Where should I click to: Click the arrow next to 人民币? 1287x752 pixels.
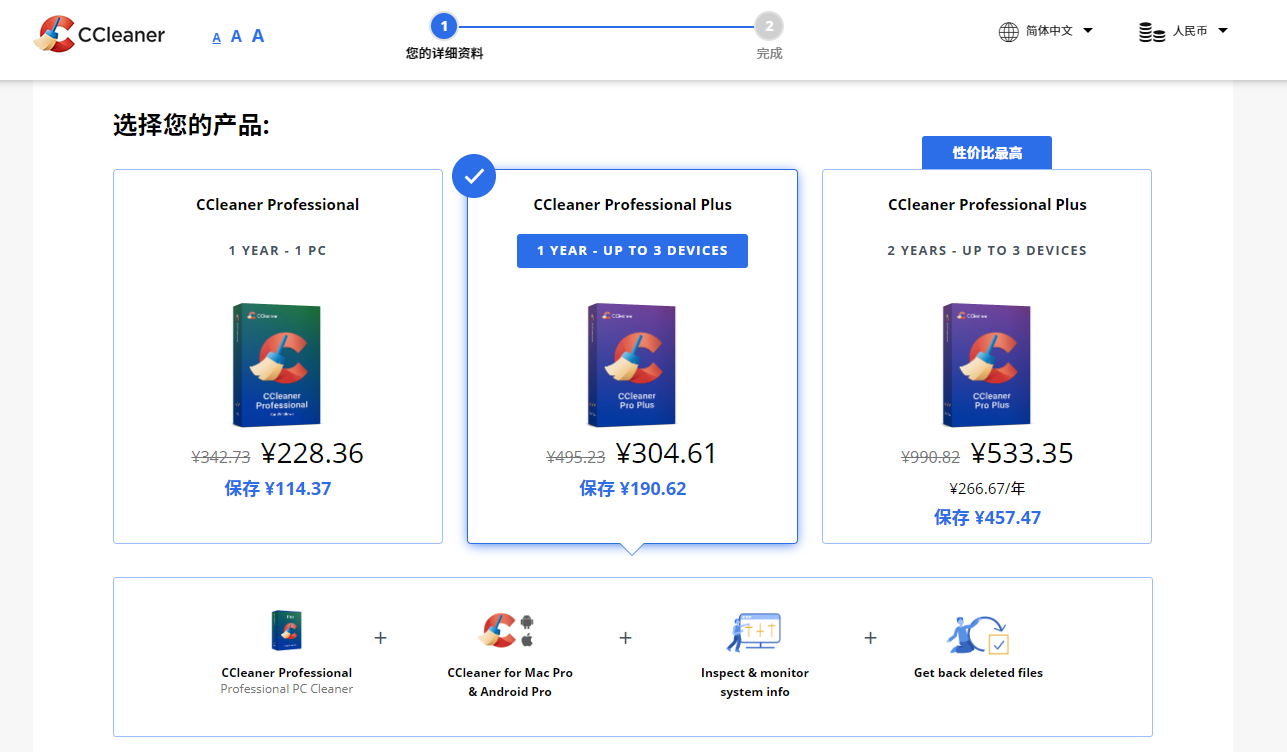pos(1222,31)
